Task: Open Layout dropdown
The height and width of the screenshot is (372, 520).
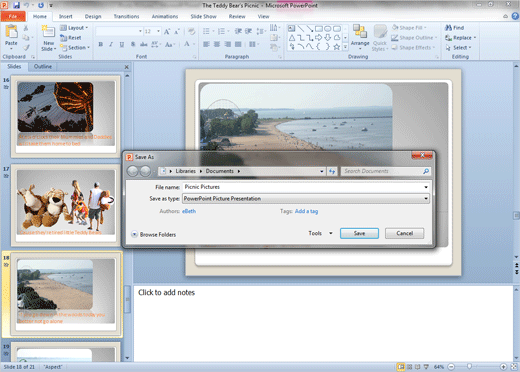Action: (x=74, y=28)
